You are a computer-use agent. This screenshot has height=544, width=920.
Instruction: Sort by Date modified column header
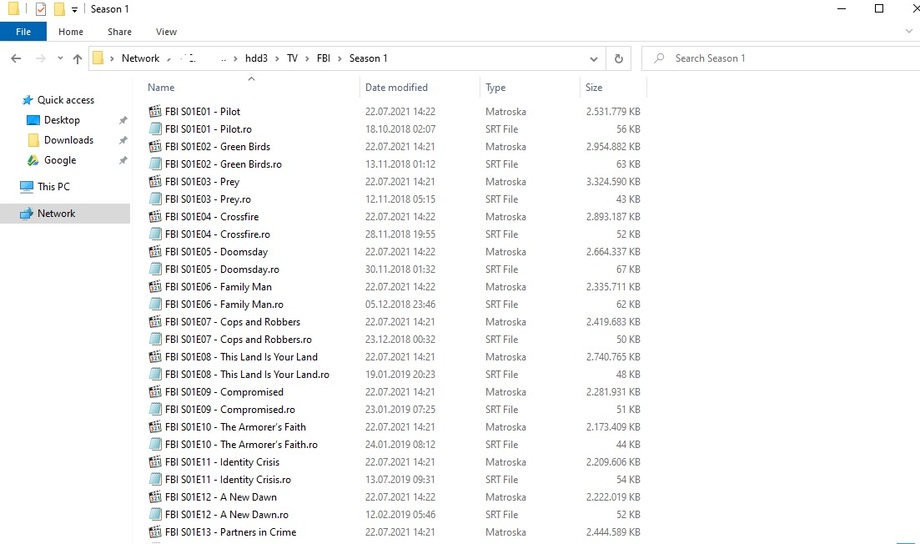click(396, 87)
